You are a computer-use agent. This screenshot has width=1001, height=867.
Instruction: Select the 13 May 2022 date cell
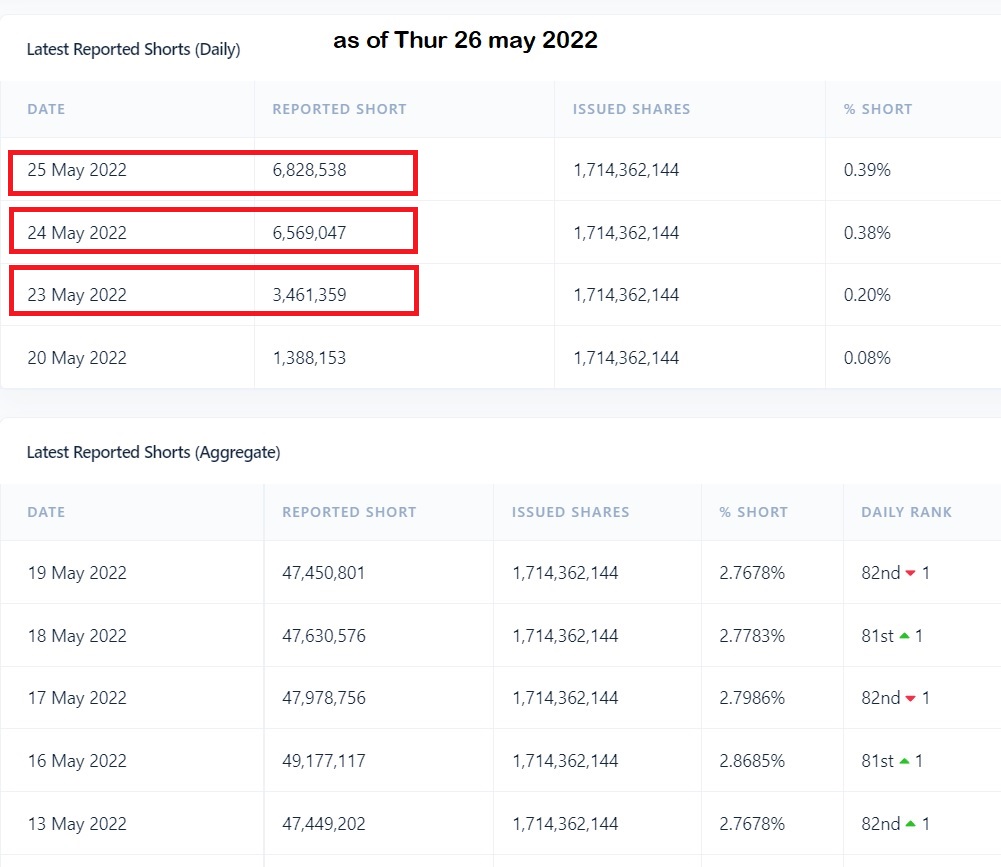tap(77, 824)
